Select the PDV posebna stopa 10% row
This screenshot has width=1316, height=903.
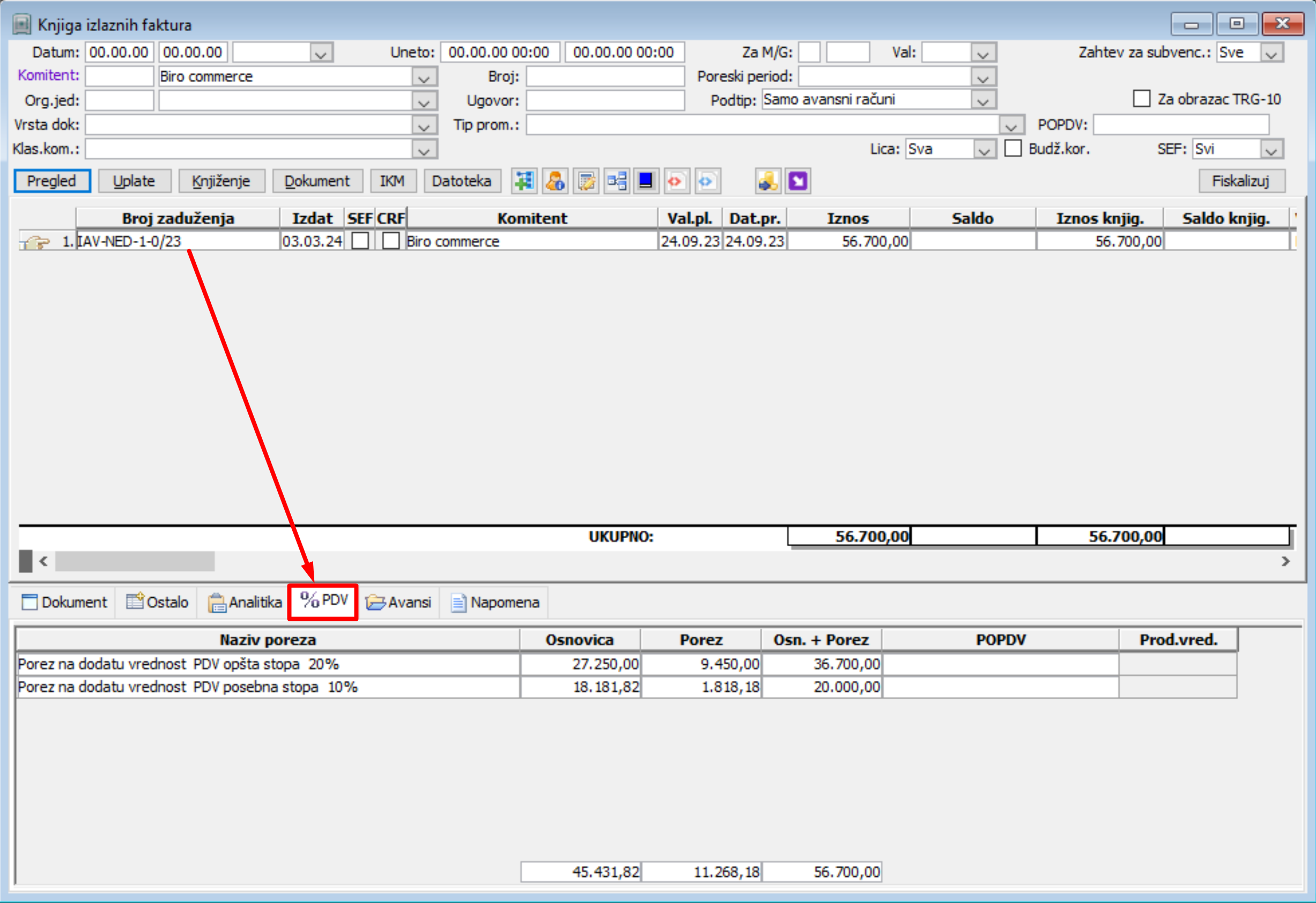pos(626,687)
